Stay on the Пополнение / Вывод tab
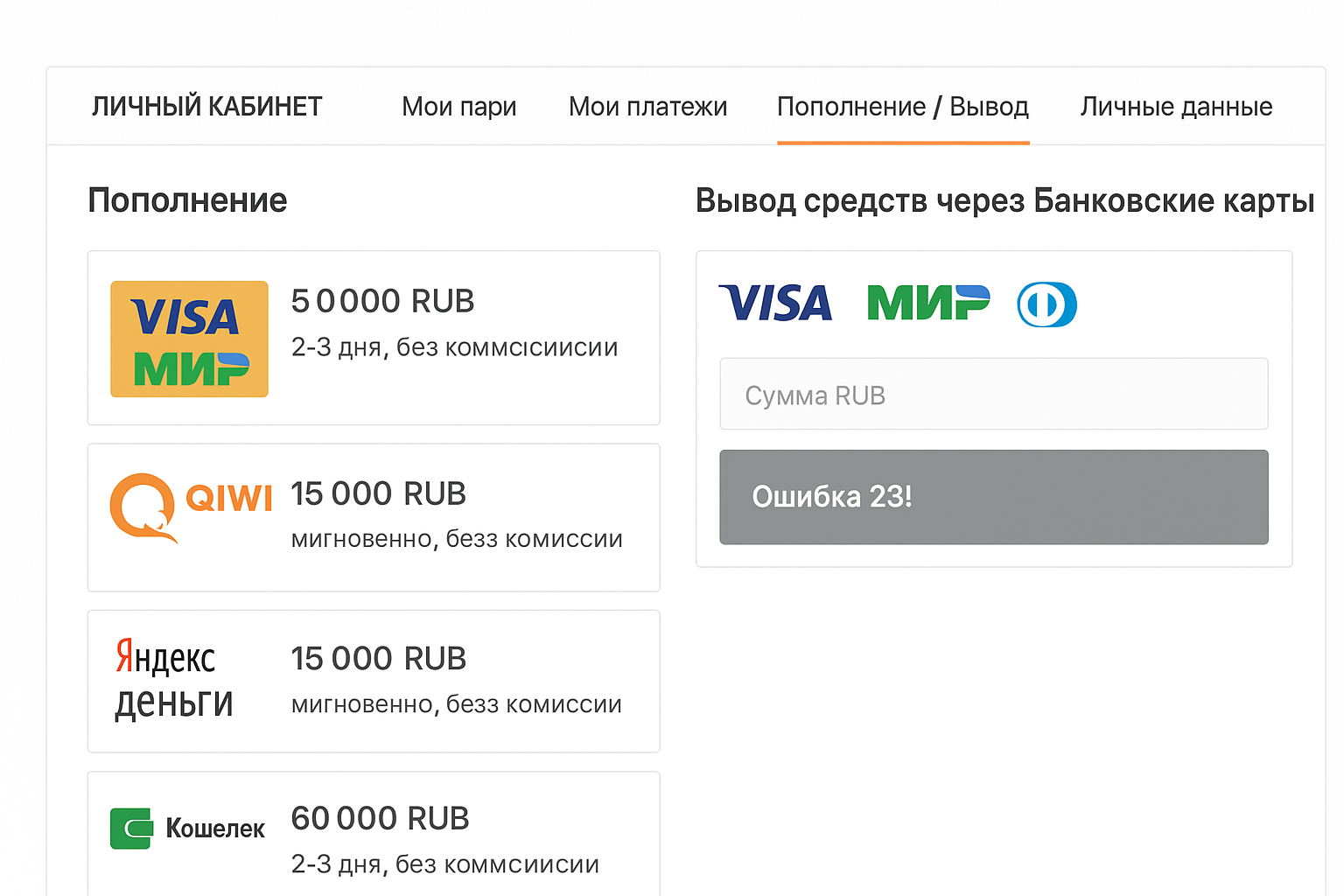 pos(903,106)
